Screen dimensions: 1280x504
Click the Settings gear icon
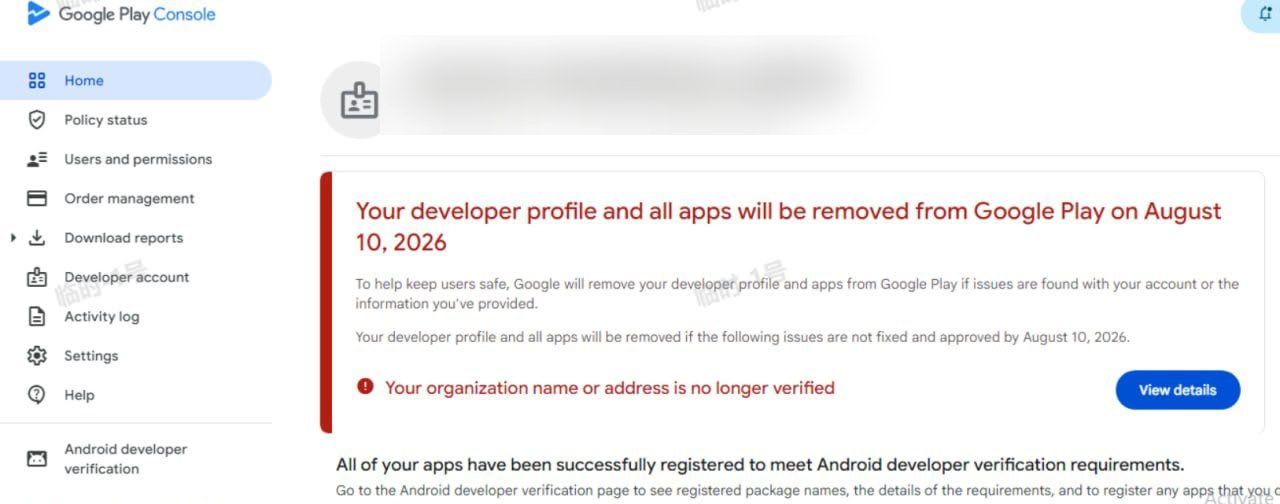point(37,356)
